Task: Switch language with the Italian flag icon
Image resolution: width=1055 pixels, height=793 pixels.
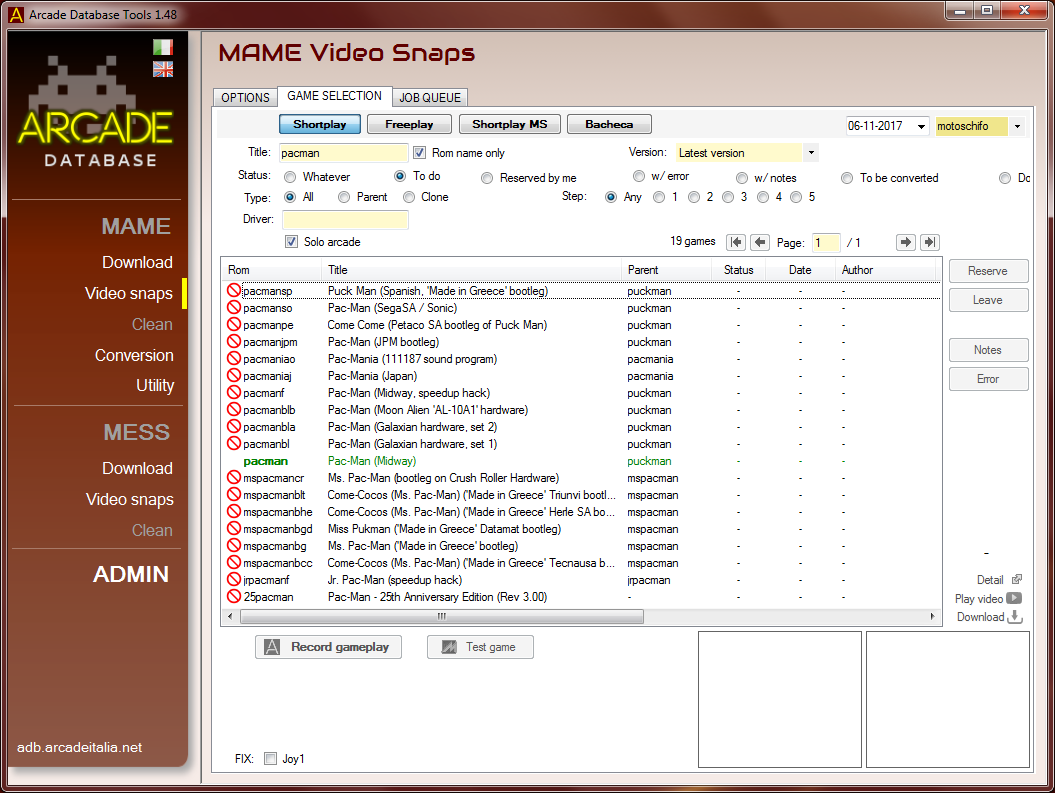Action: tap(163, 47)
